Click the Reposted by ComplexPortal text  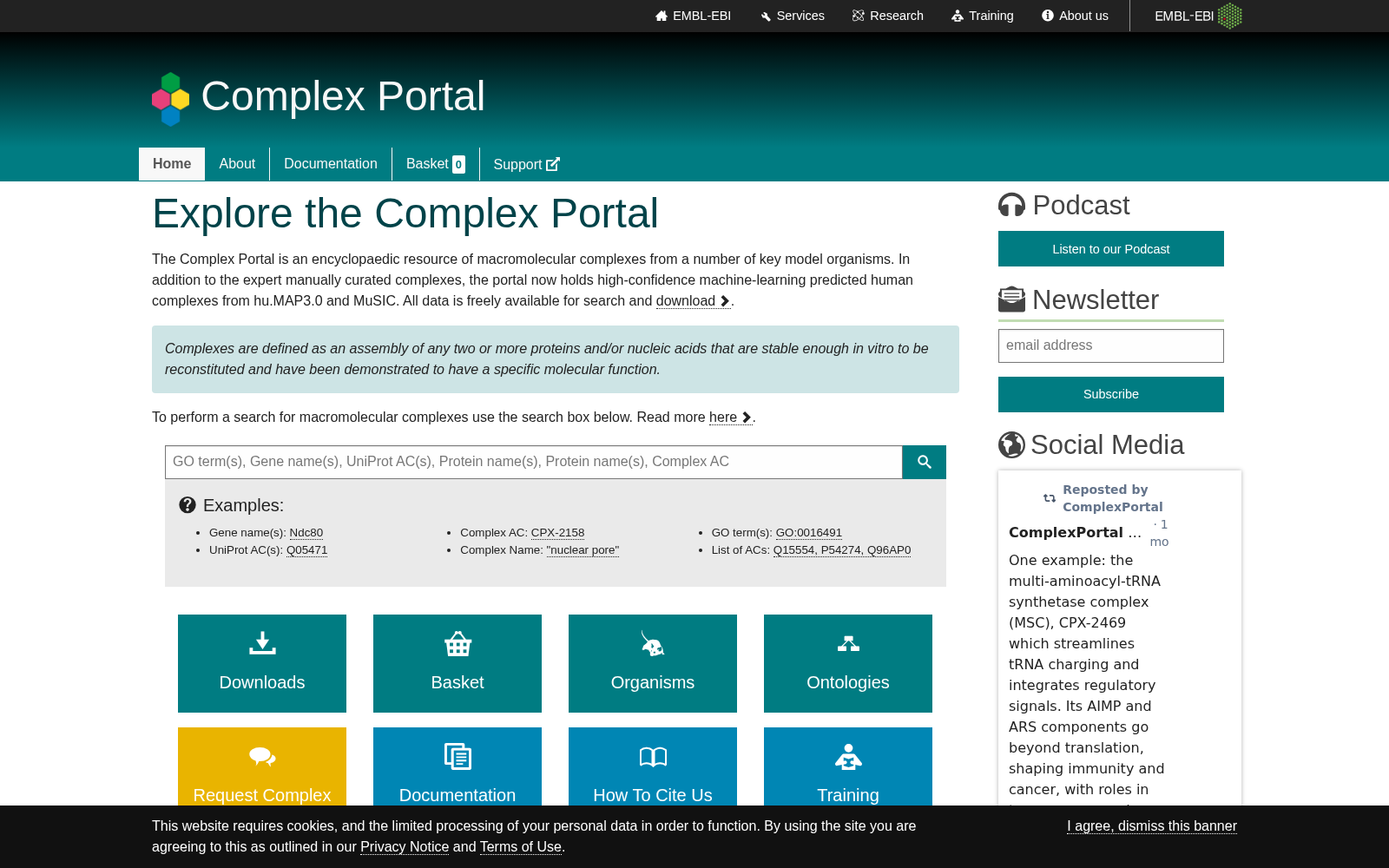pos(1112,498)
